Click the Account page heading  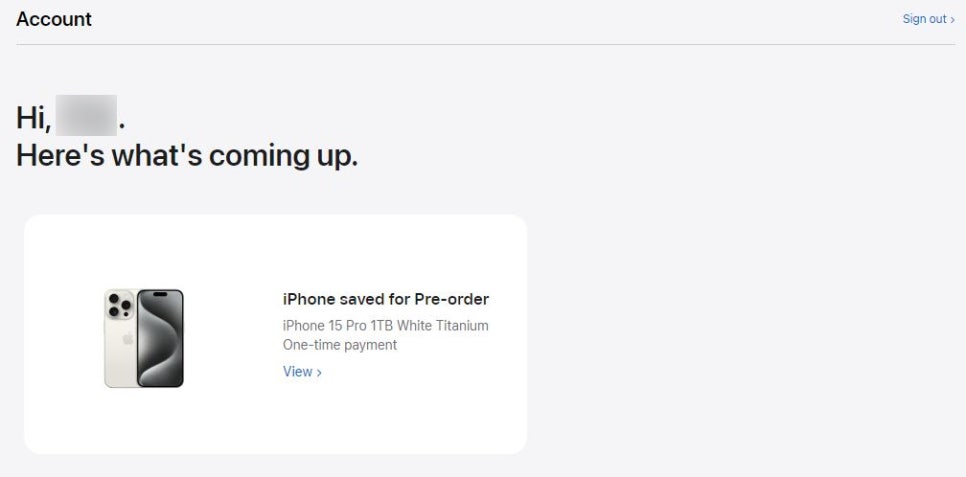[x=54, y=19]
